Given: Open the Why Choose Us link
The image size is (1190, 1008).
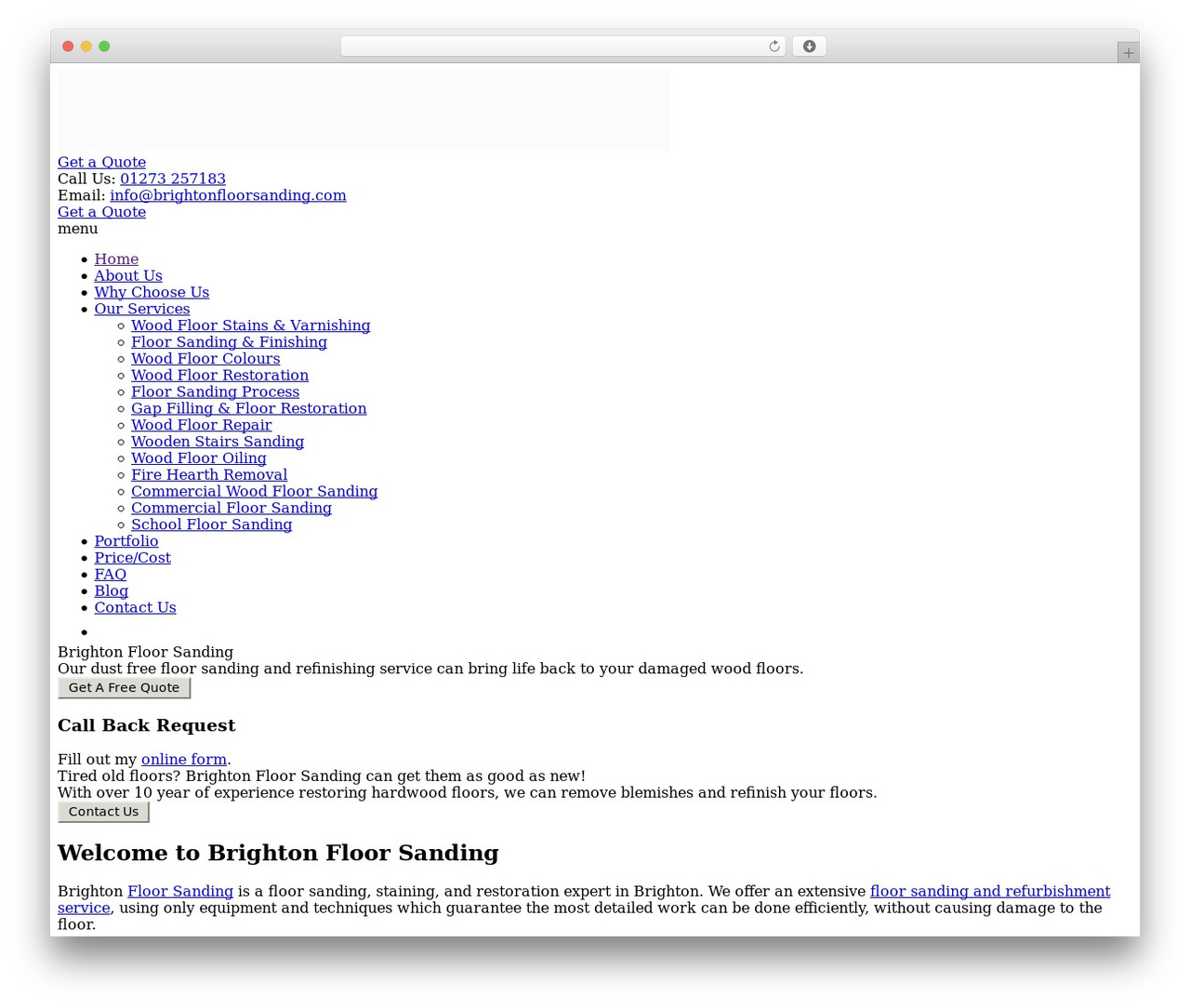Looking at the screenshot, I should [152, 293].
